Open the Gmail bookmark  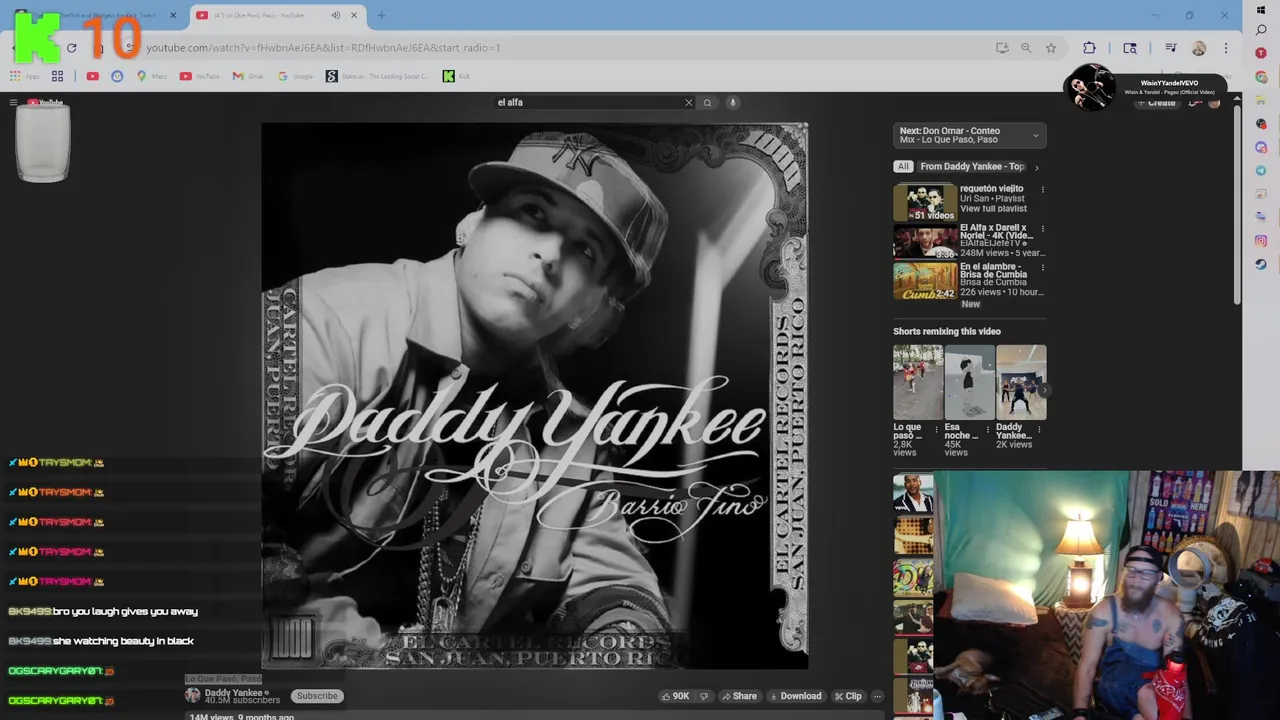[x=248, y=76]
